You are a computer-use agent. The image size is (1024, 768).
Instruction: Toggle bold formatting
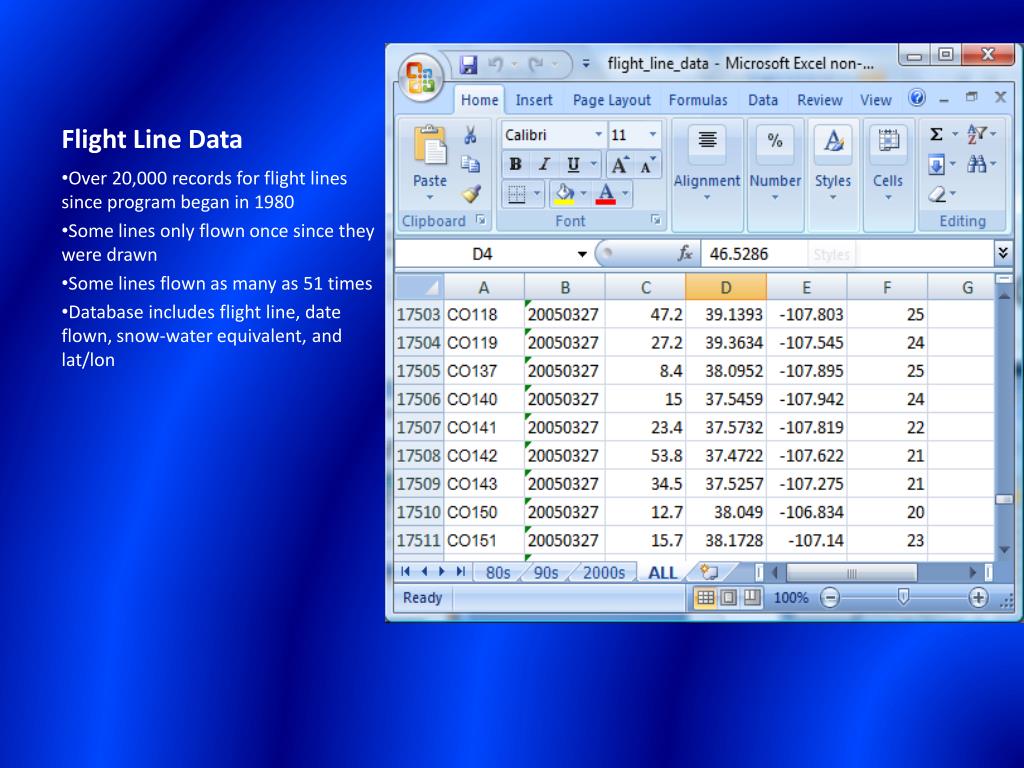pyautogui.click(x=515, y=165)
